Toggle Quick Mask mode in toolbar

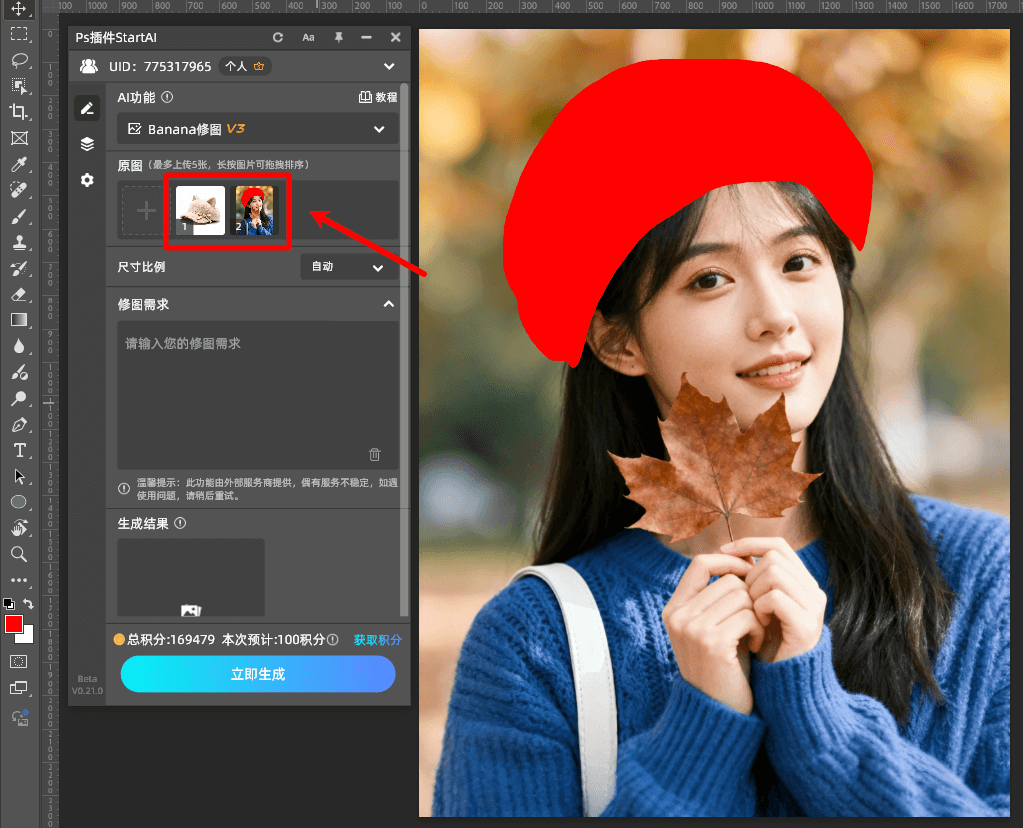pyautogui.click(x=19, y=662)
